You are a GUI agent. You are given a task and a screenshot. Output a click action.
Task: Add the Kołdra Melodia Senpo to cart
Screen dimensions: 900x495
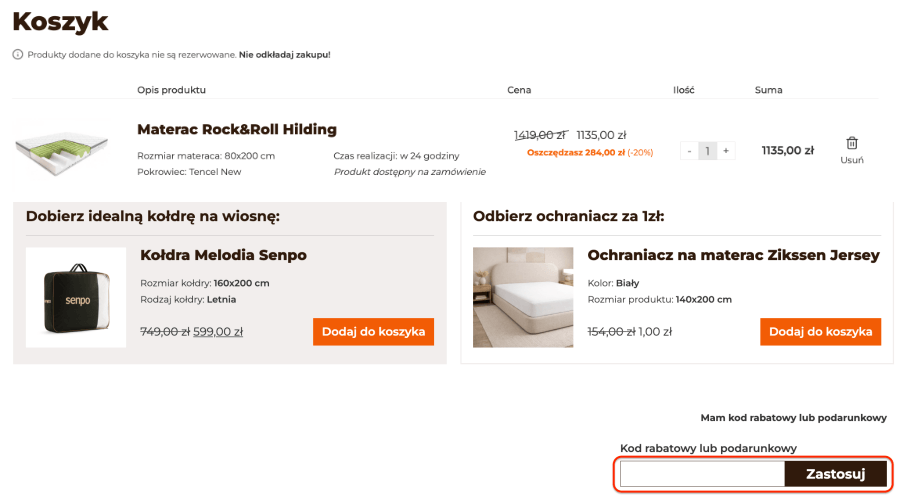pyautogui.click(x=373, y=332)
